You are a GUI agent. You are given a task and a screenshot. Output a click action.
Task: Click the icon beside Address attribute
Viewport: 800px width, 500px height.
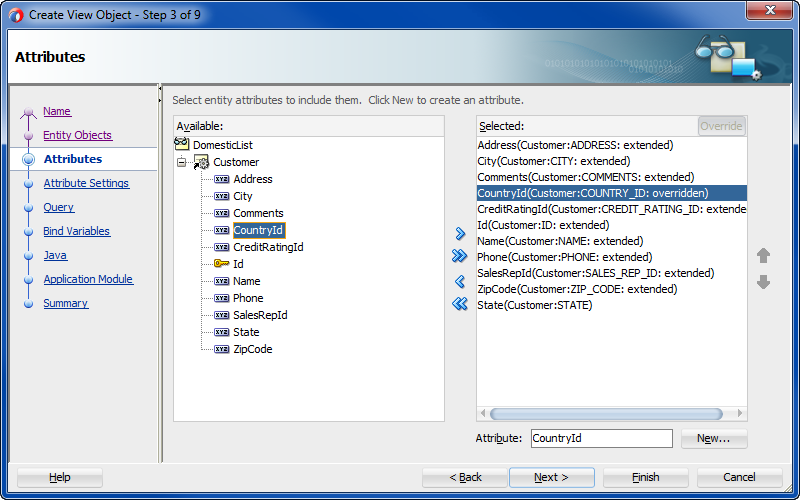click(221, 179)
